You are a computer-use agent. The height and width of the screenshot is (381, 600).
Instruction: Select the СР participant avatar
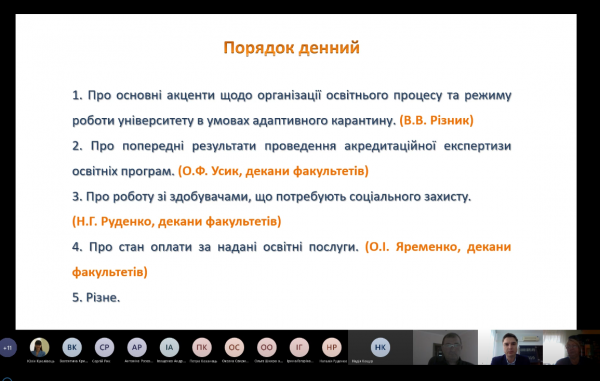pos(104,347)
